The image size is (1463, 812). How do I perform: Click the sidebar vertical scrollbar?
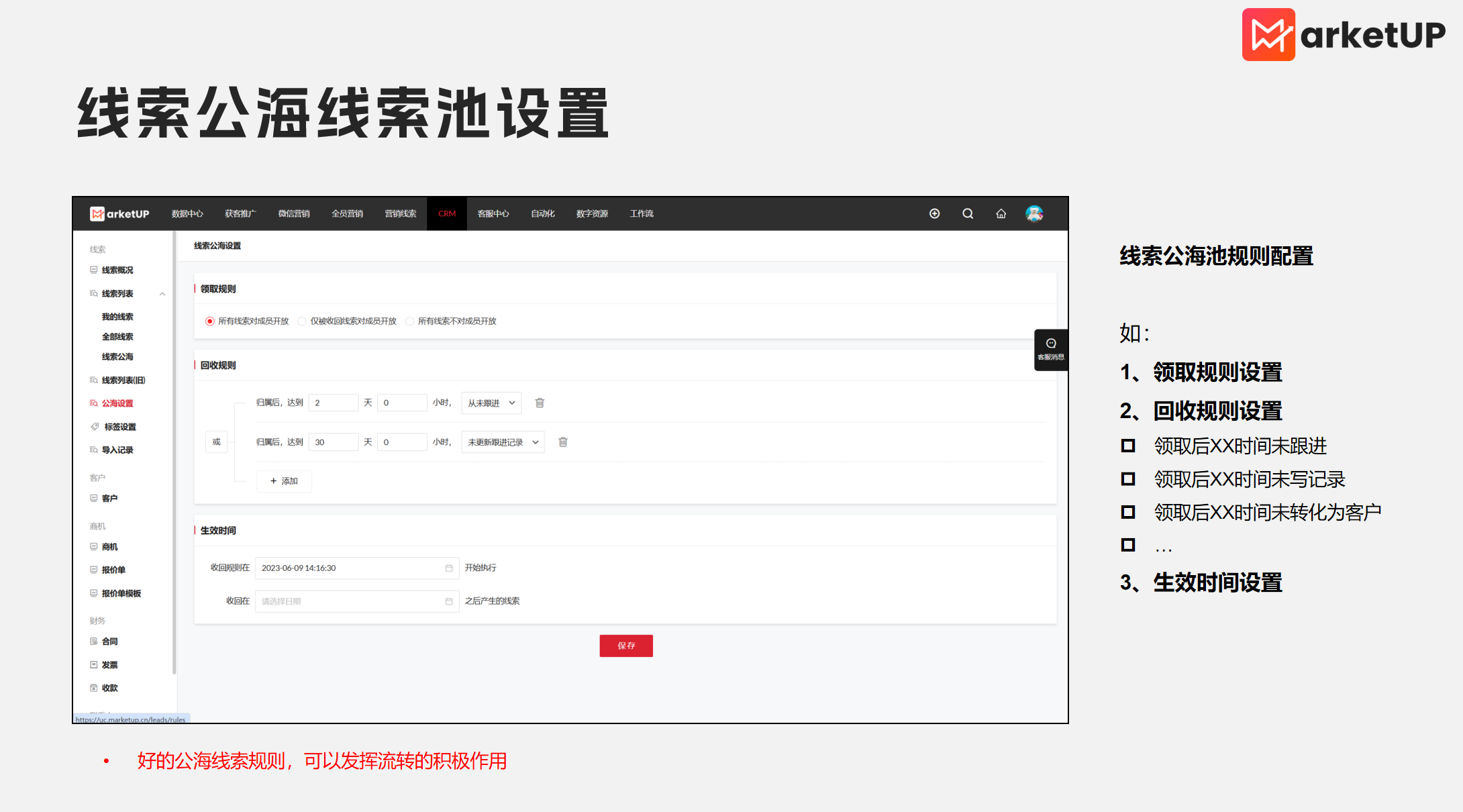click(x=174, y=453)
